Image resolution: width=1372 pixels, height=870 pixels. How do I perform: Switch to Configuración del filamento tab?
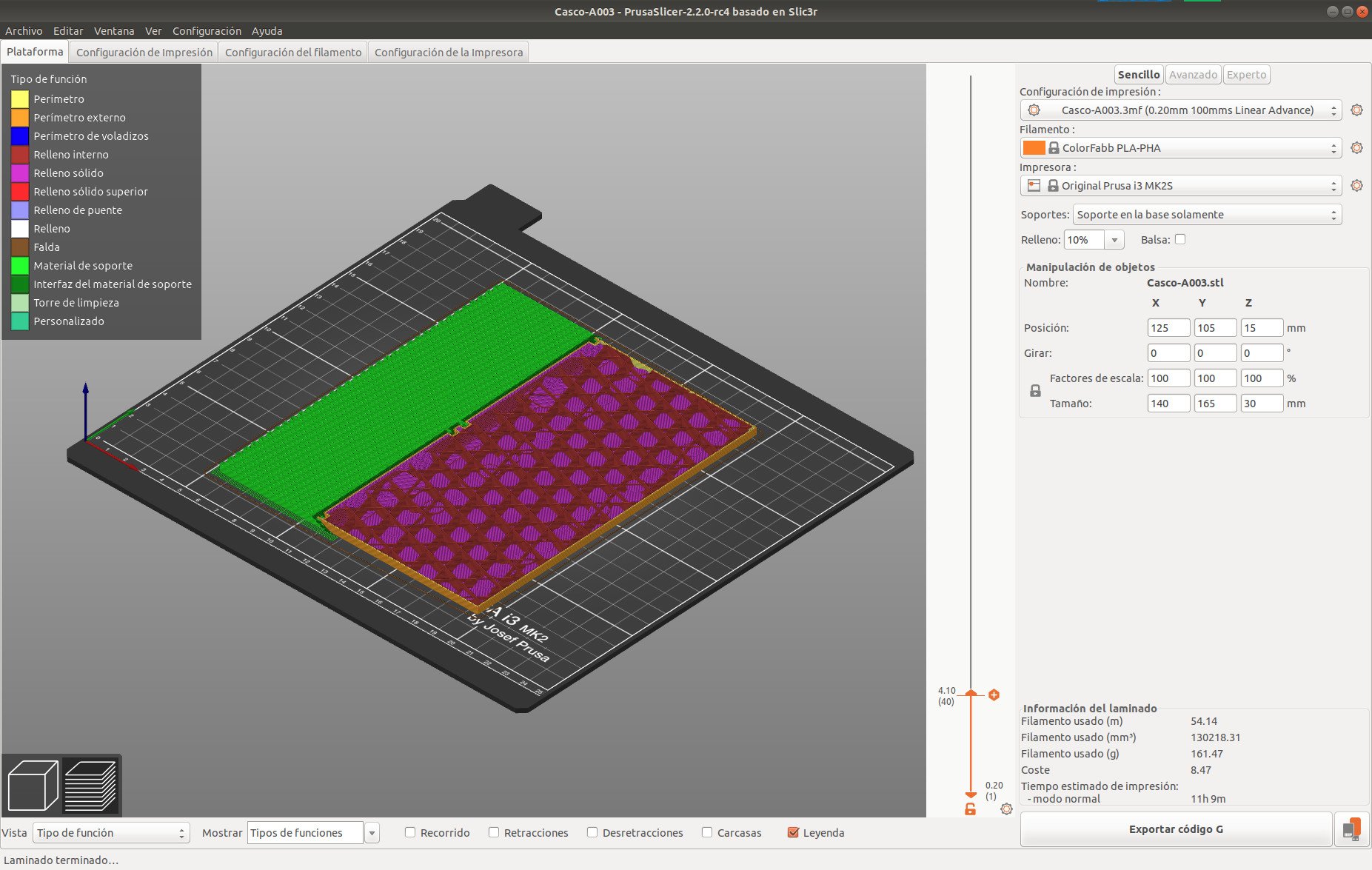coord(293,52)
